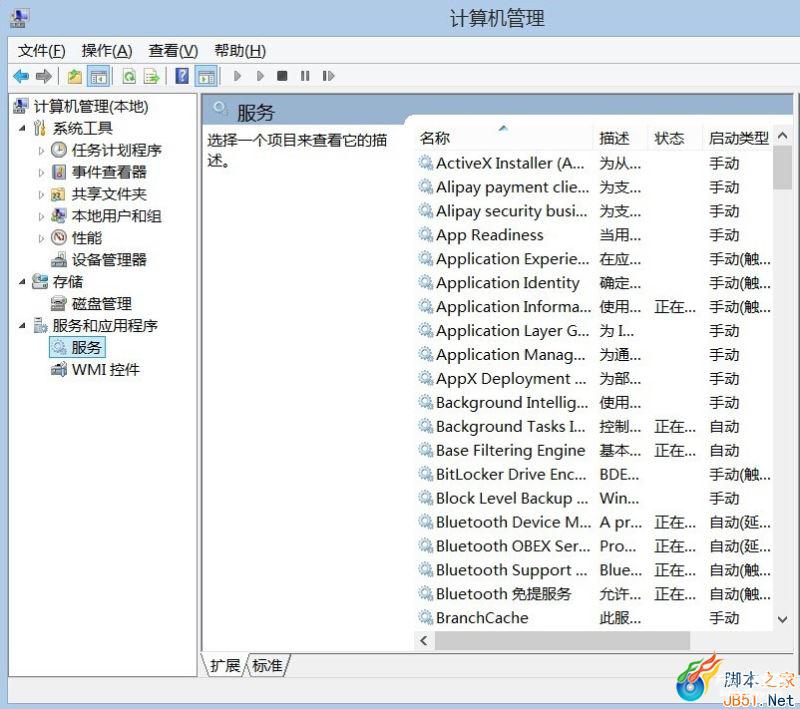Toggle the action pane toolbar icon
800x709 pixels.
pyautogui.click(x=207, y=77)
